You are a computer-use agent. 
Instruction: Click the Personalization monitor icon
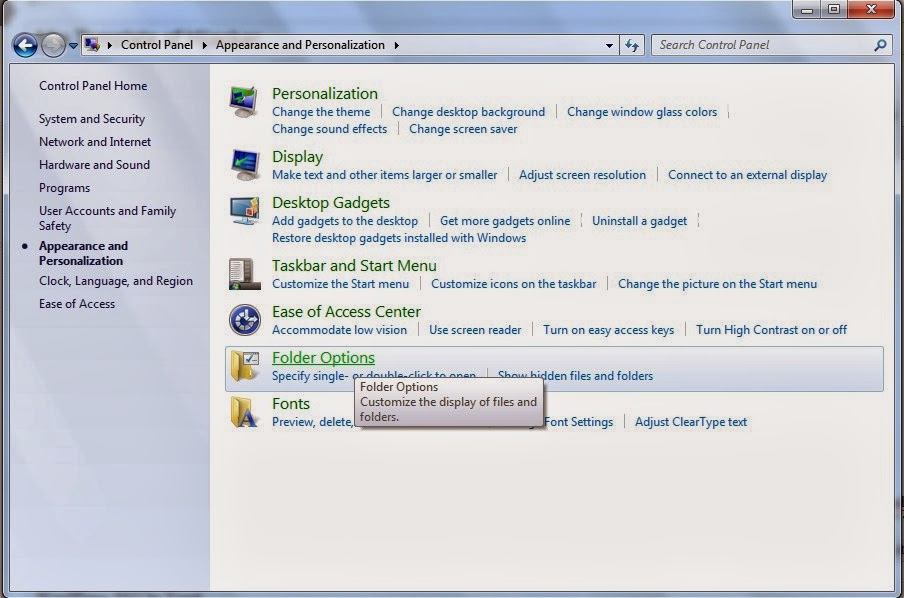[244, 101]
